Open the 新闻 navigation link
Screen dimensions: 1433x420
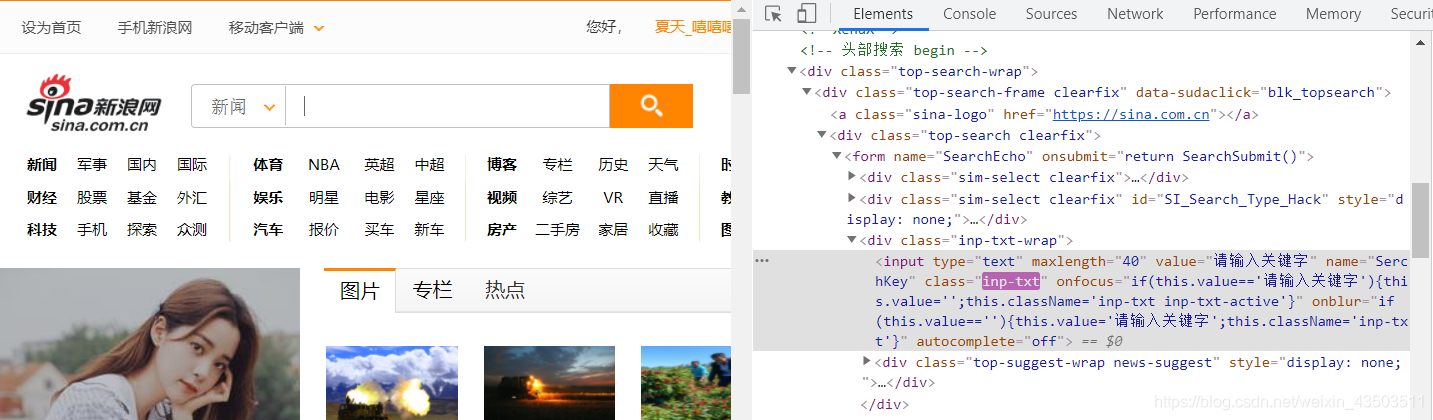pos(42,165)
